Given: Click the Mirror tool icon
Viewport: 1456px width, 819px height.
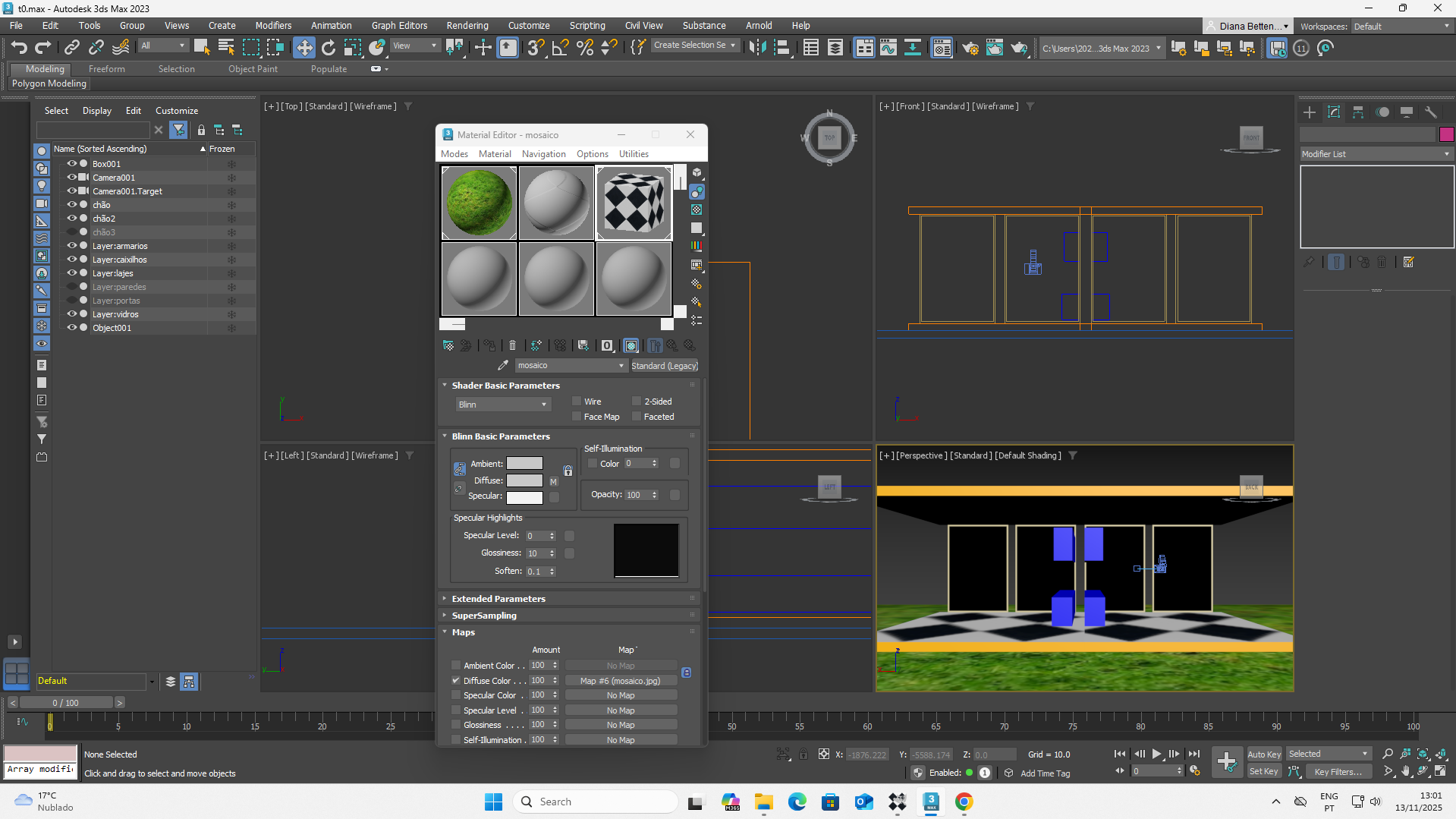Looking at the screenshot, I should (x=756, y=48).
